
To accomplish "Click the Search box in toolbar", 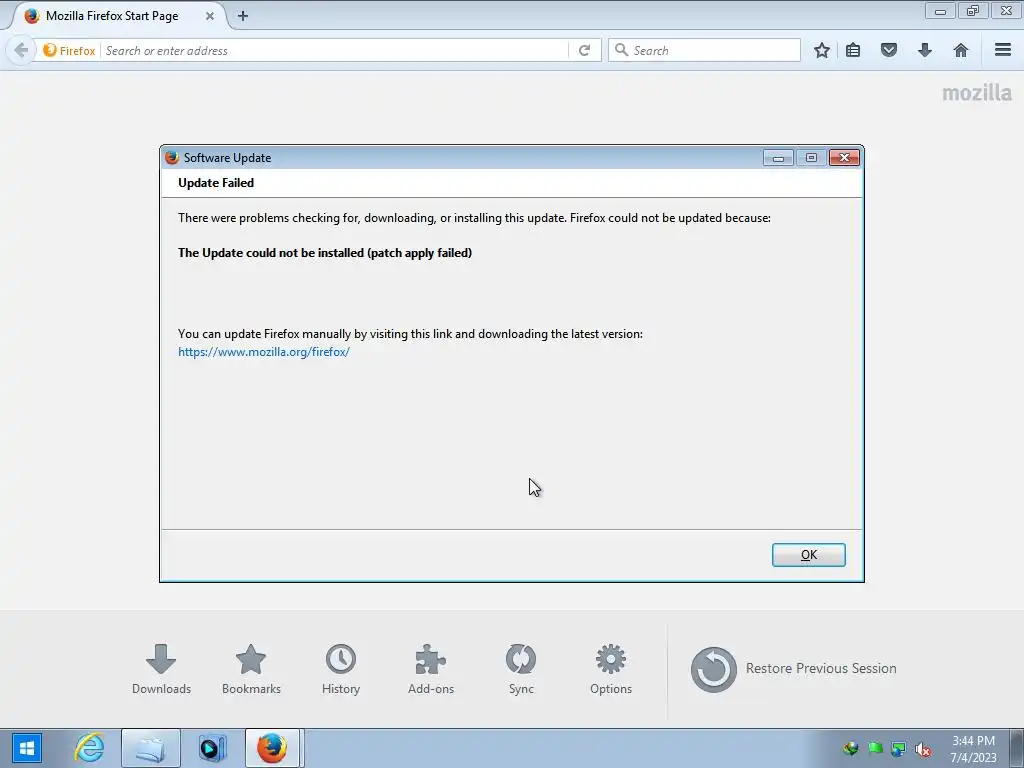I will [x=704, y=50].
